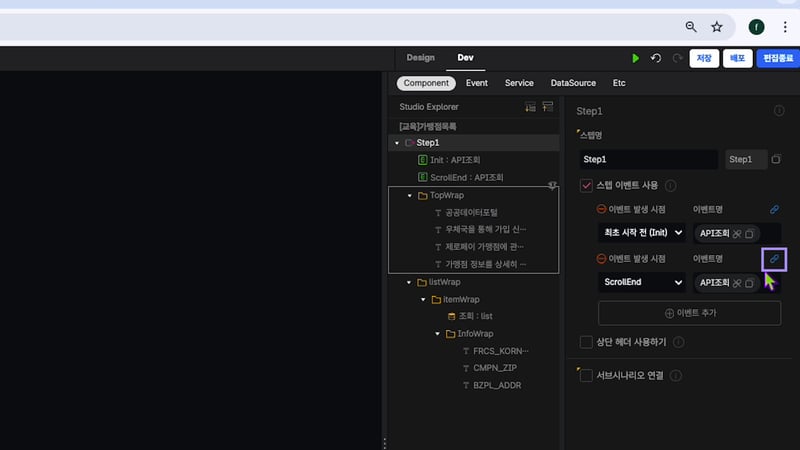800x450 pixels.
Task: Unlink API조회 from the ScrollEnd event
Action: 737,283
